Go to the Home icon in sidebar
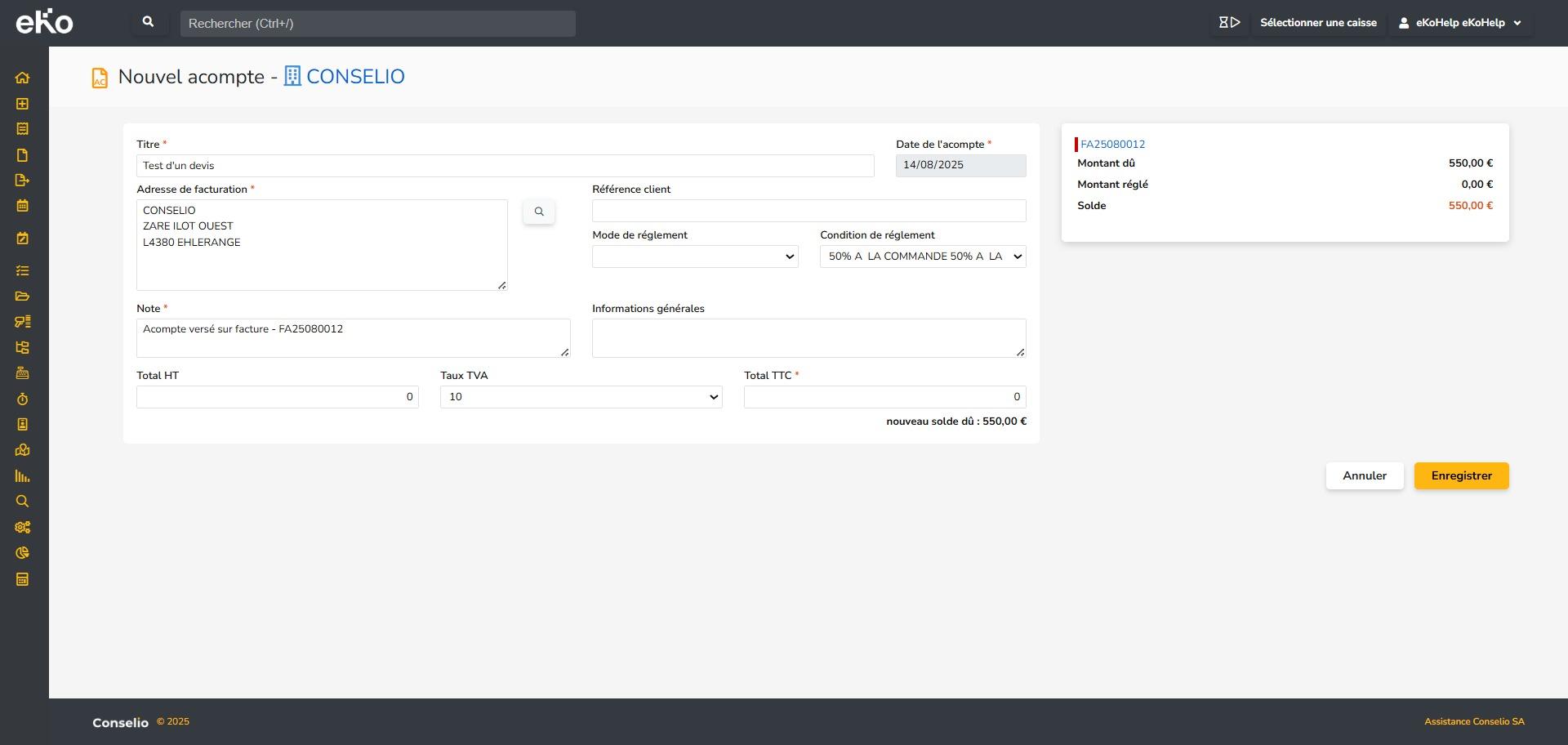 [x=22, y=78]
